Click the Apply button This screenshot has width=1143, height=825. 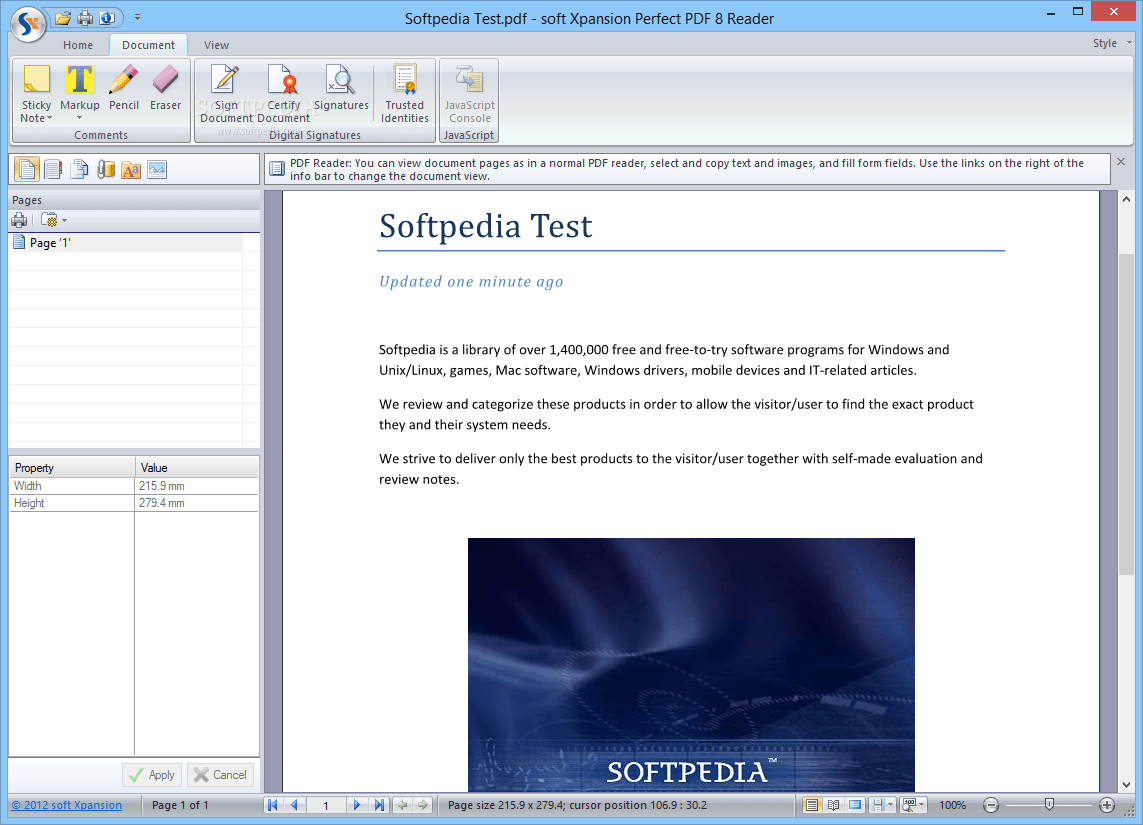tap(152, 775)
